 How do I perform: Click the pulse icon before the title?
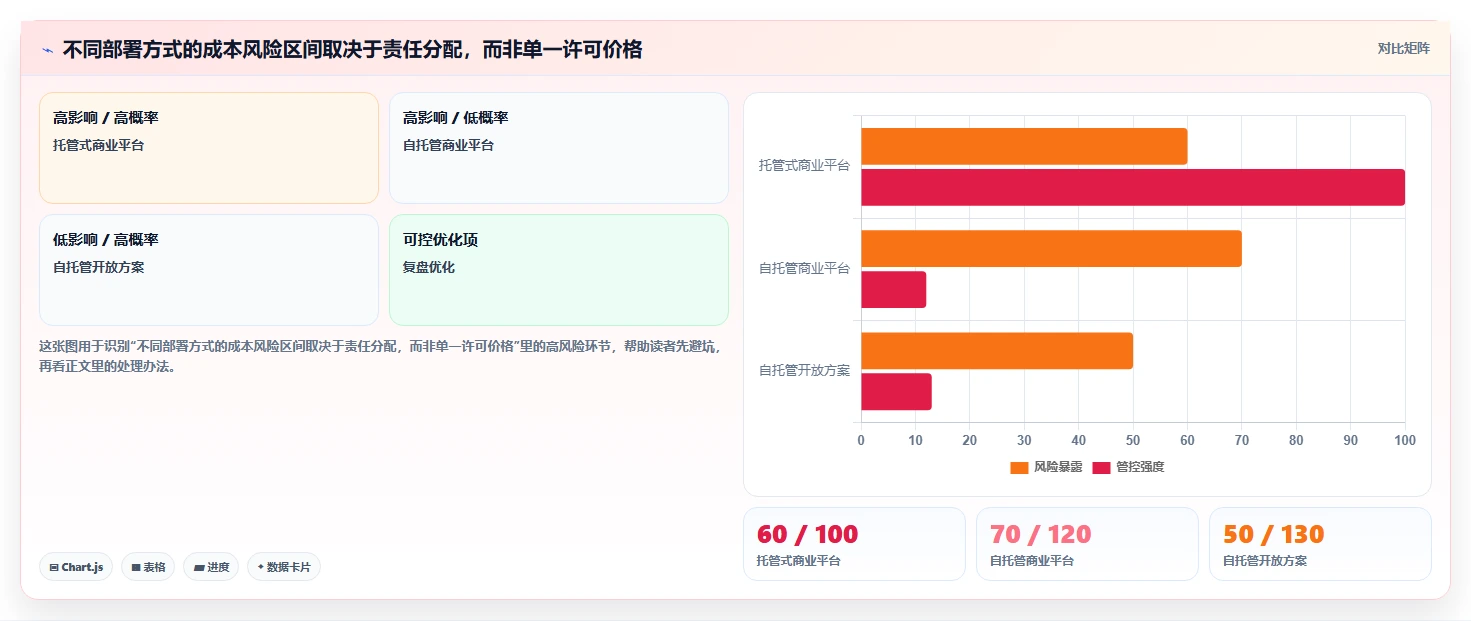47,50
